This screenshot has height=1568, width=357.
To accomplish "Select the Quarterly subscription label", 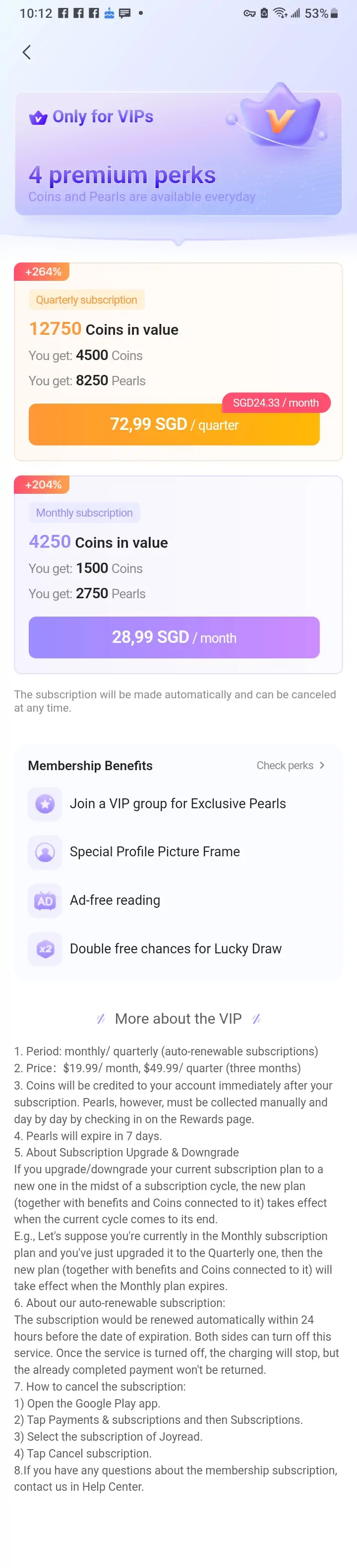I will coord(86,300).
